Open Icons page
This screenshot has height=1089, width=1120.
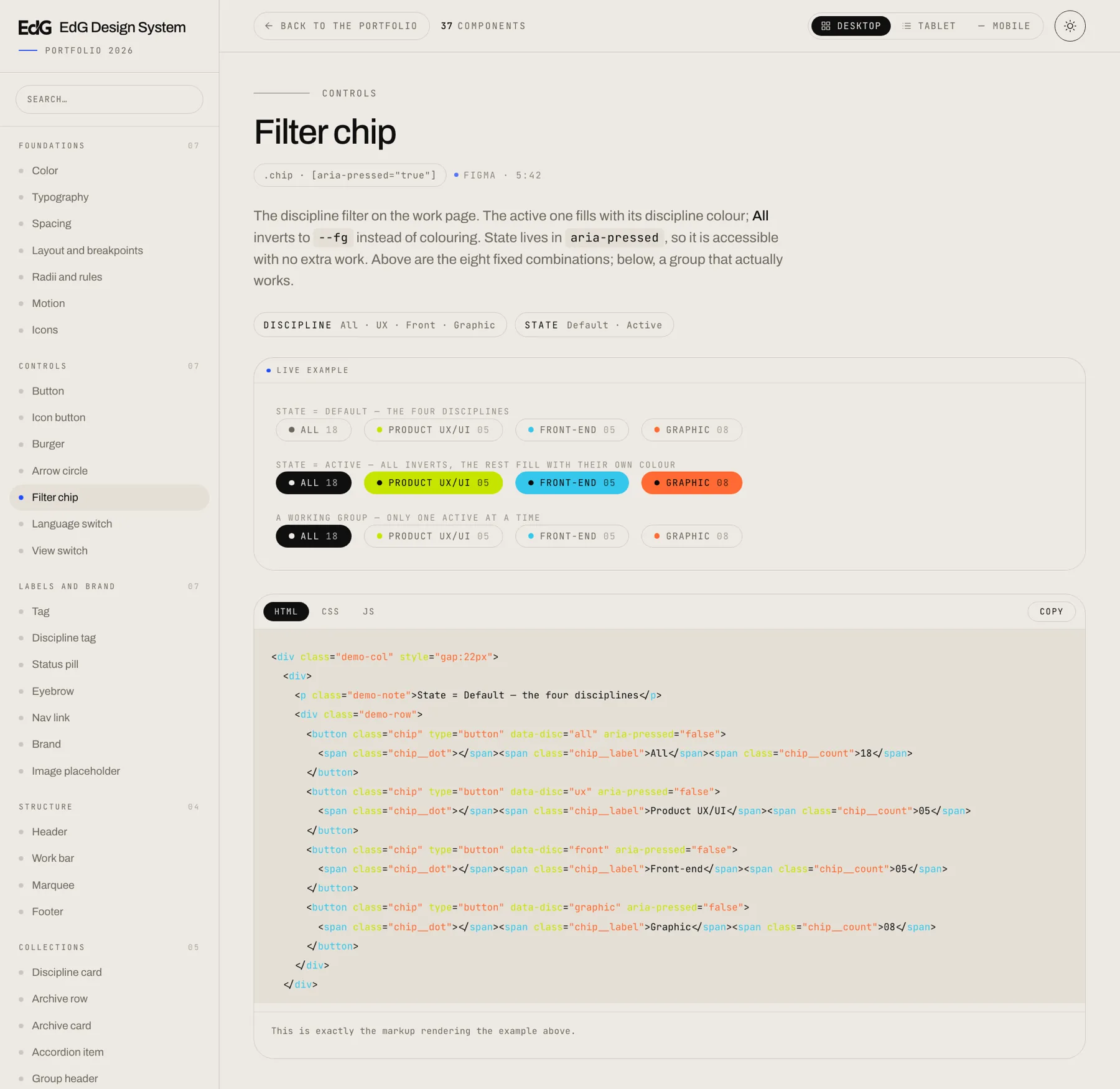click(x=110, y=330)
